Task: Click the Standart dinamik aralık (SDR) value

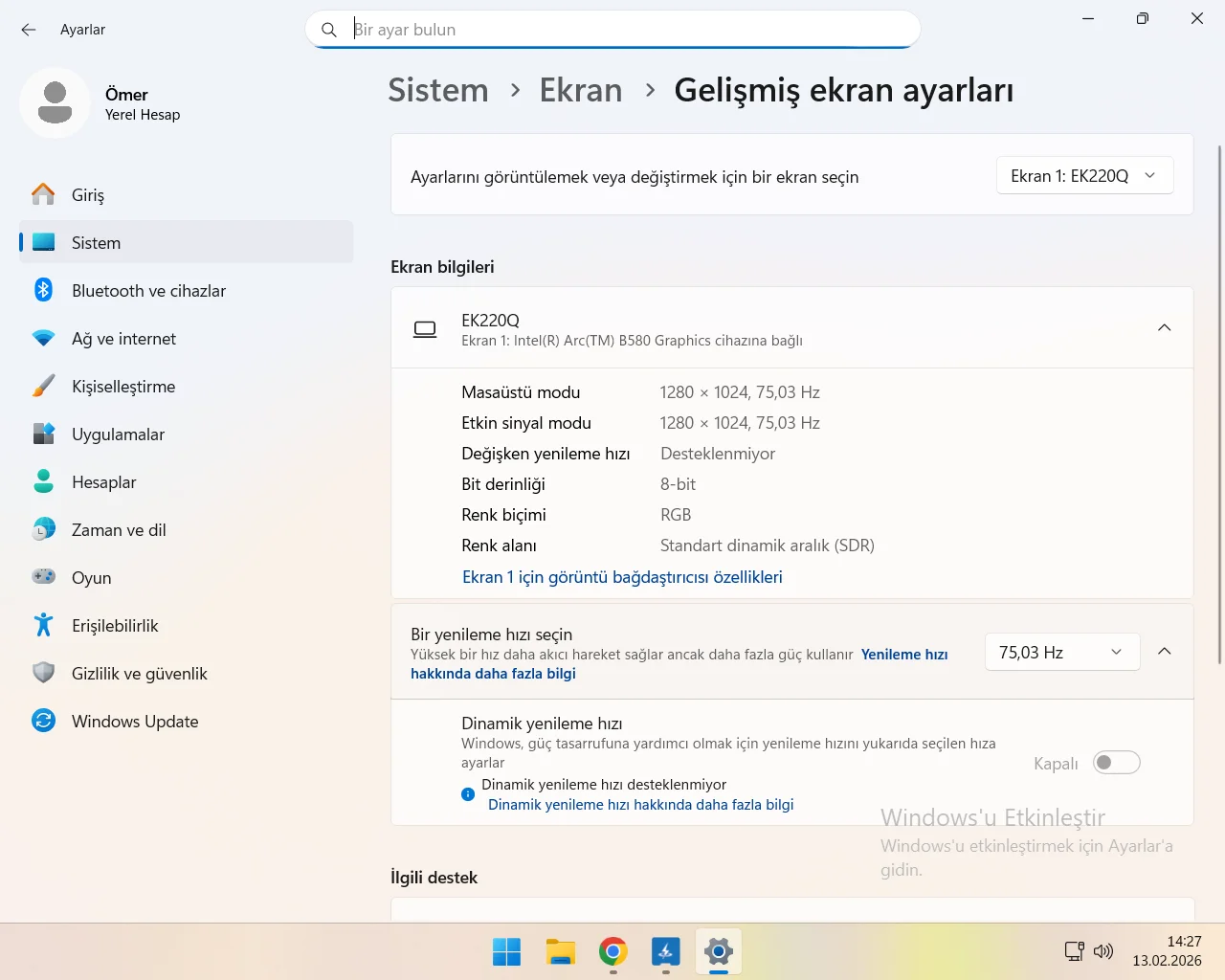Action: (x=768, y=546)
